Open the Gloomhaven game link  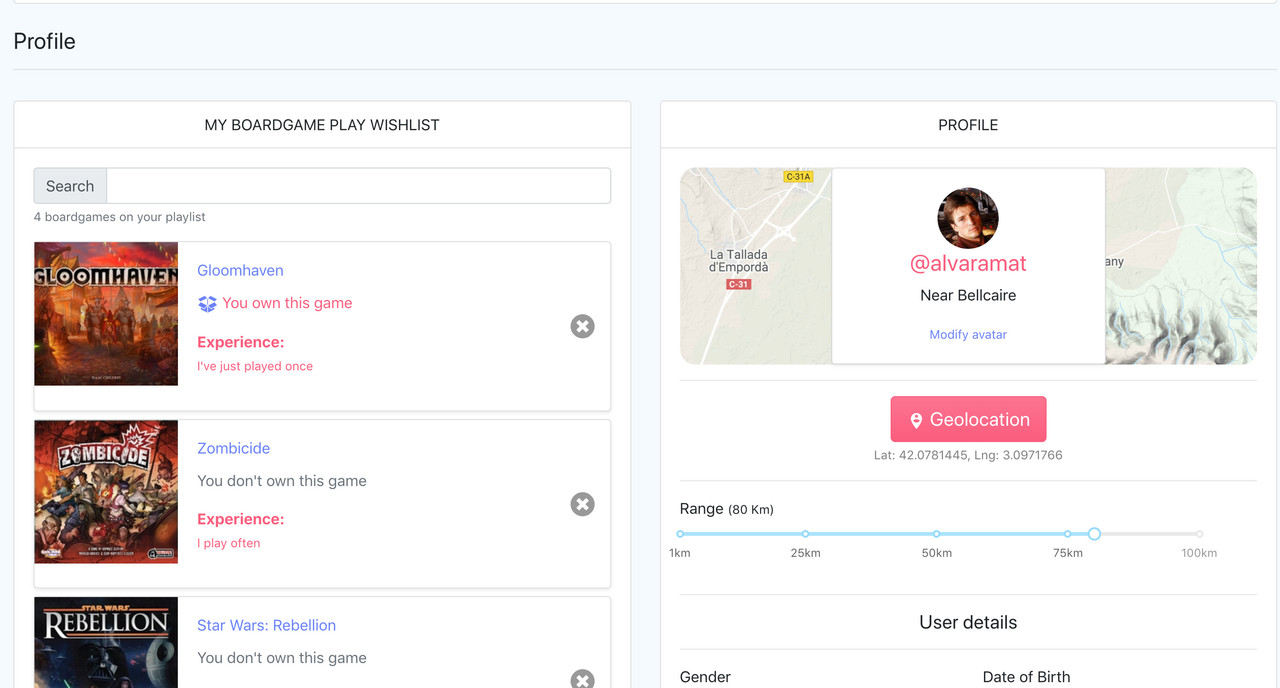[x=240, y=270]
